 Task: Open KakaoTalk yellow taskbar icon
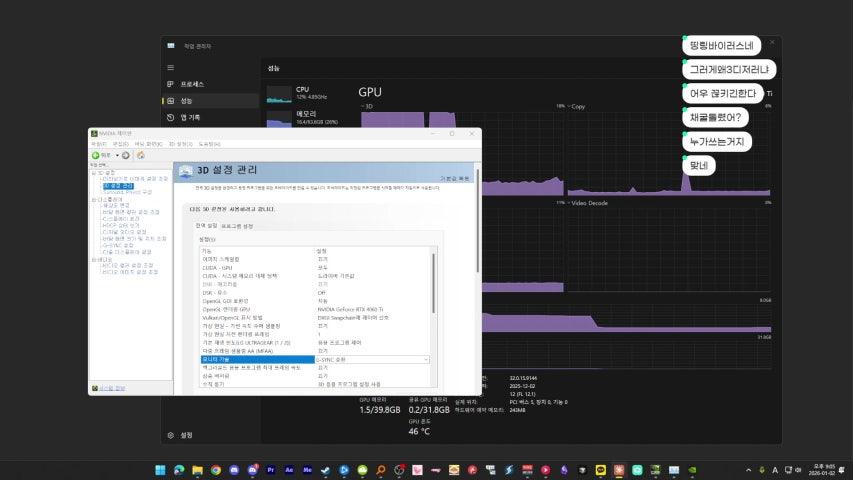pyautogui.click(x=601, y=470)
